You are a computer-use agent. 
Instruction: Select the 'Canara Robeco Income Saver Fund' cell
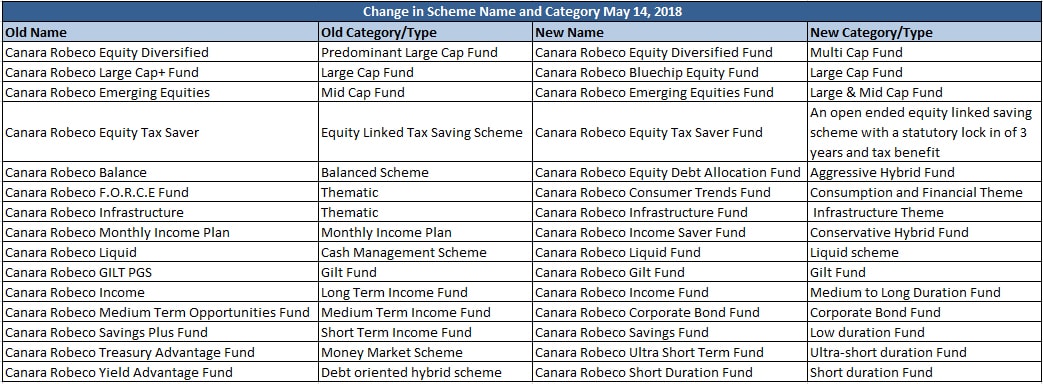tap(670, 232)
